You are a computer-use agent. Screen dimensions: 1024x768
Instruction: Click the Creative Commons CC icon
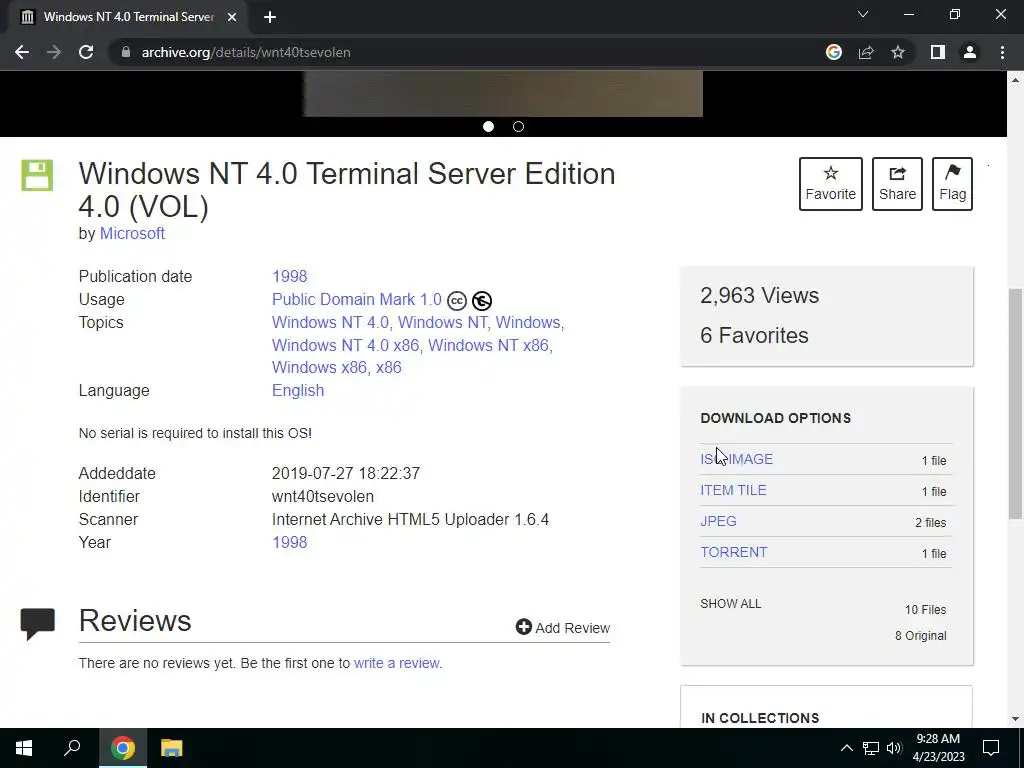[457, 300]
